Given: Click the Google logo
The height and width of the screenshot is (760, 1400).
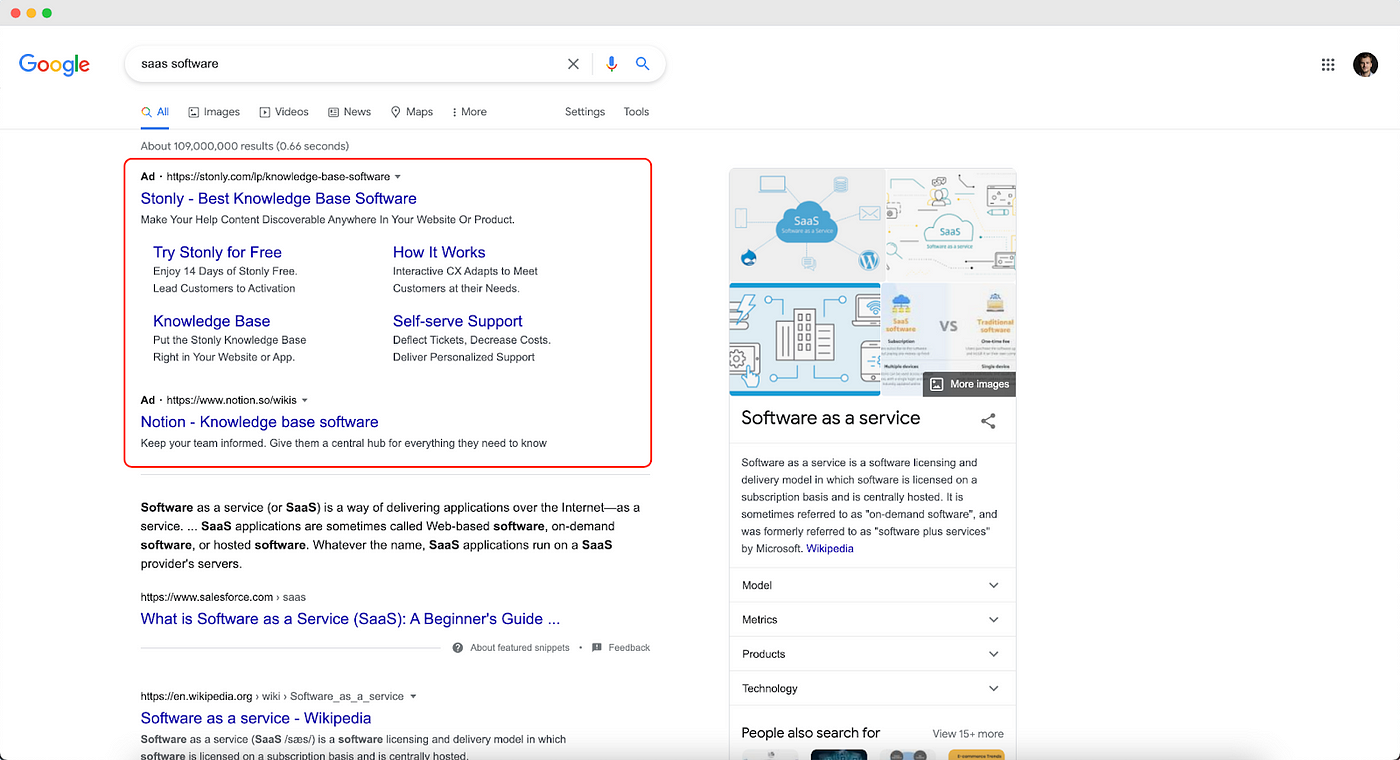Looking at the screenshot, I should pos(54,65).
